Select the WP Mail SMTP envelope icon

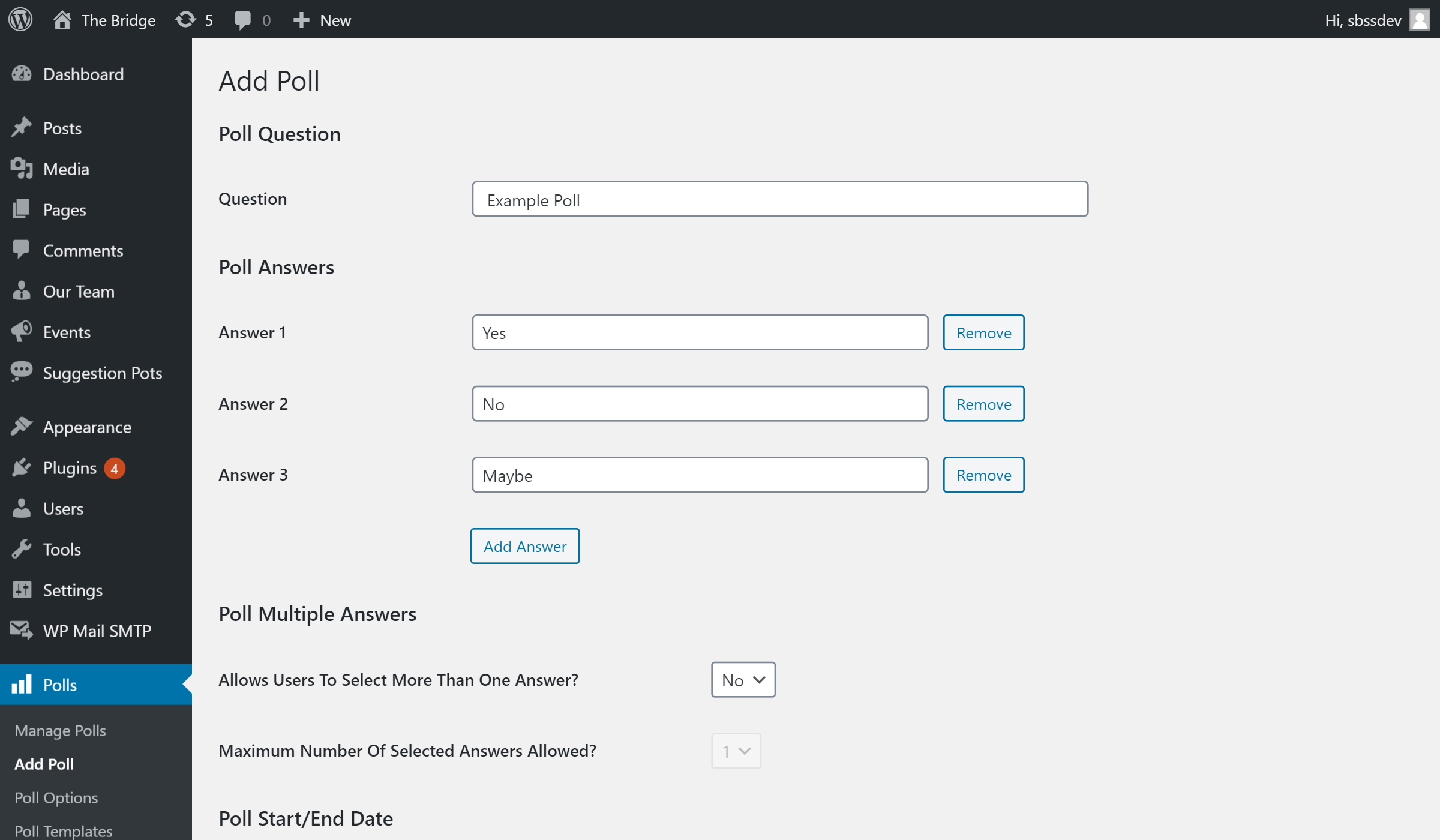[20, 631]
